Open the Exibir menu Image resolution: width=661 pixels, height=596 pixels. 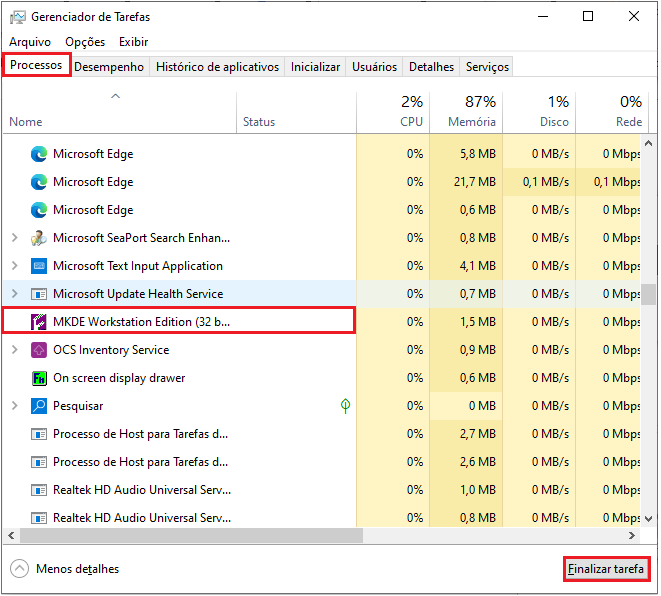pyautogui.click(x=134, y=42)
